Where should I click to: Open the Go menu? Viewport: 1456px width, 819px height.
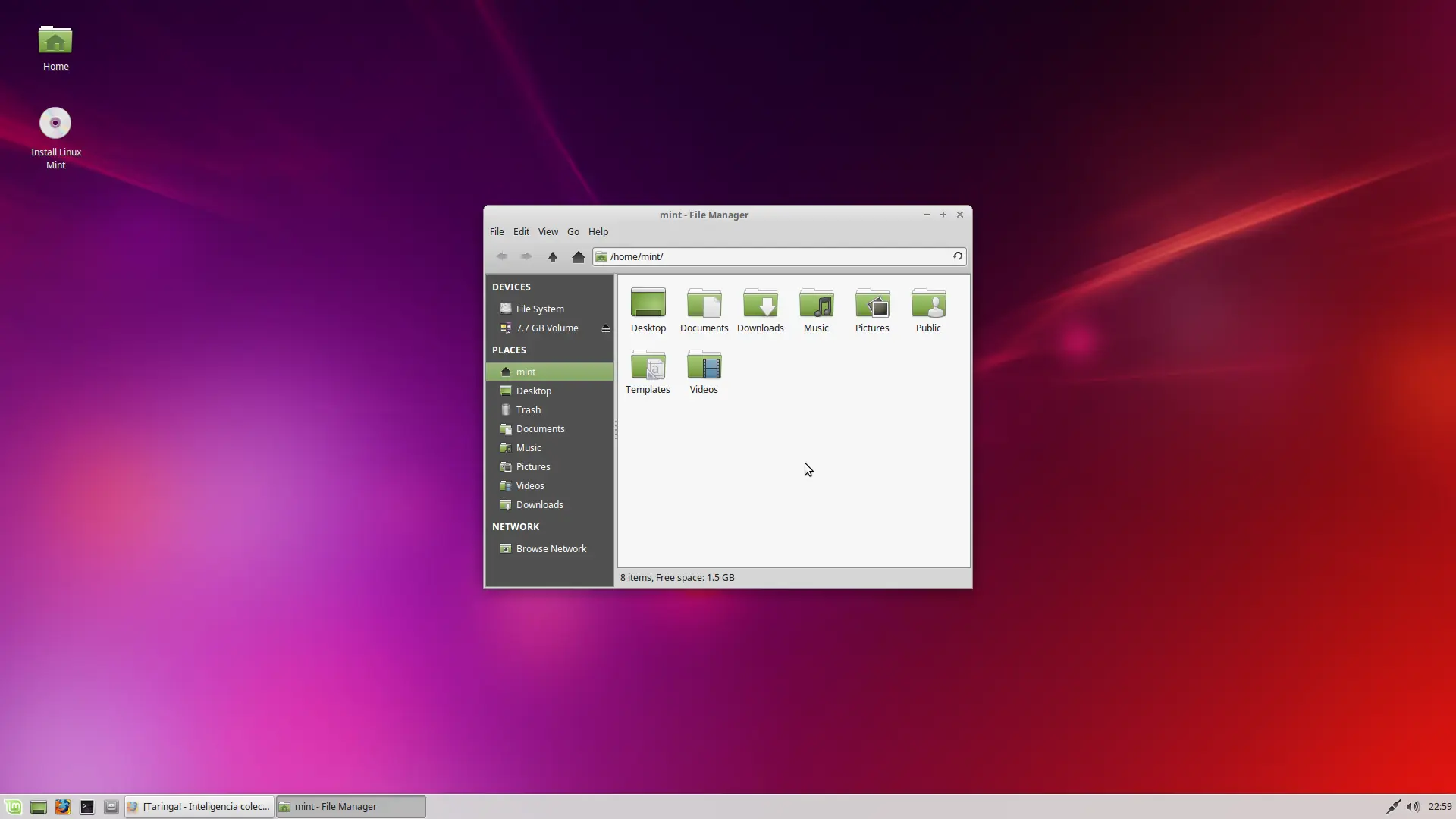tap(573, 232)
